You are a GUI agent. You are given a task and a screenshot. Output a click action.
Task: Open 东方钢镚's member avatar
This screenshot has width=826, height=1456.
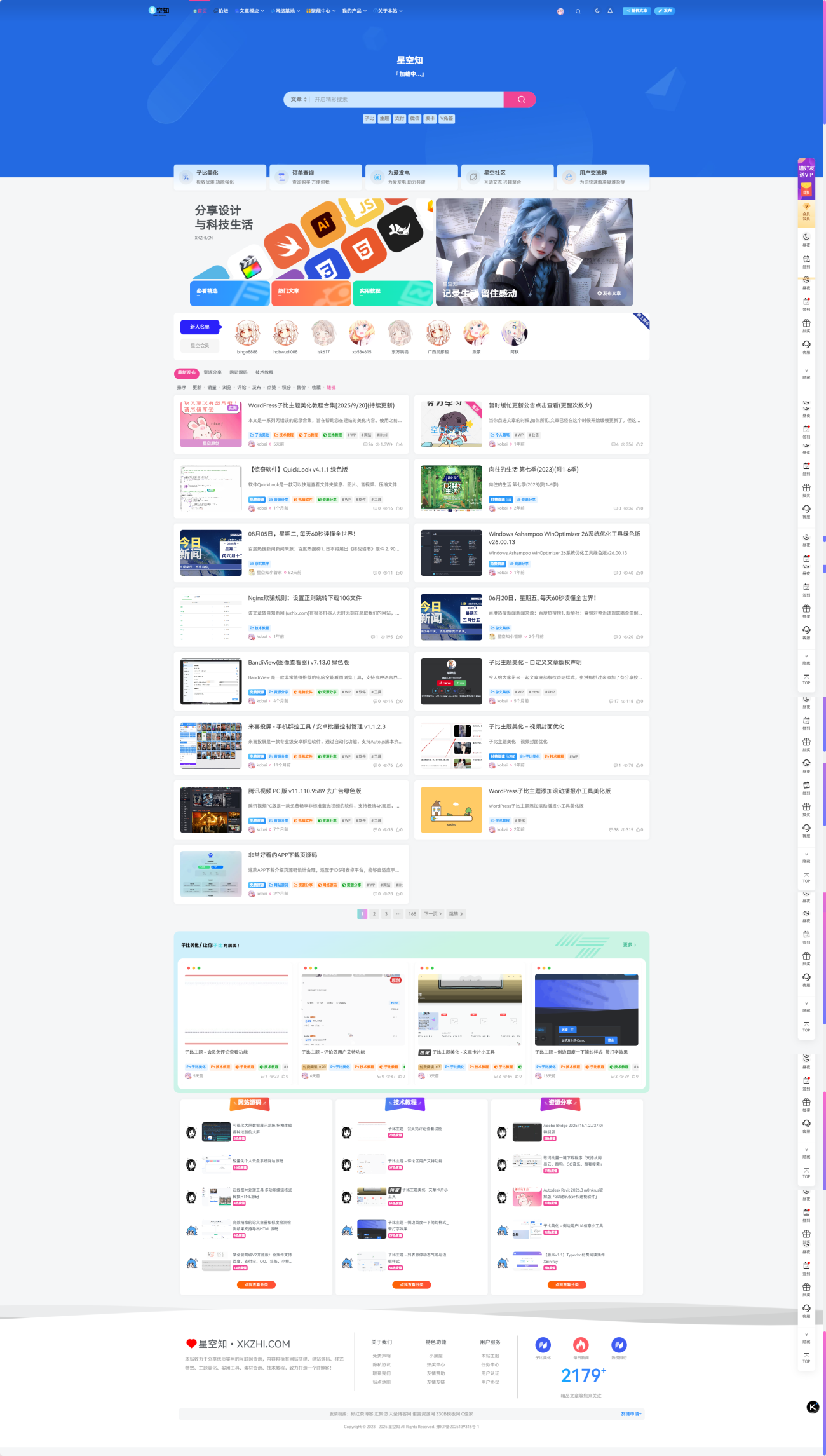click(x=400, y=333)
